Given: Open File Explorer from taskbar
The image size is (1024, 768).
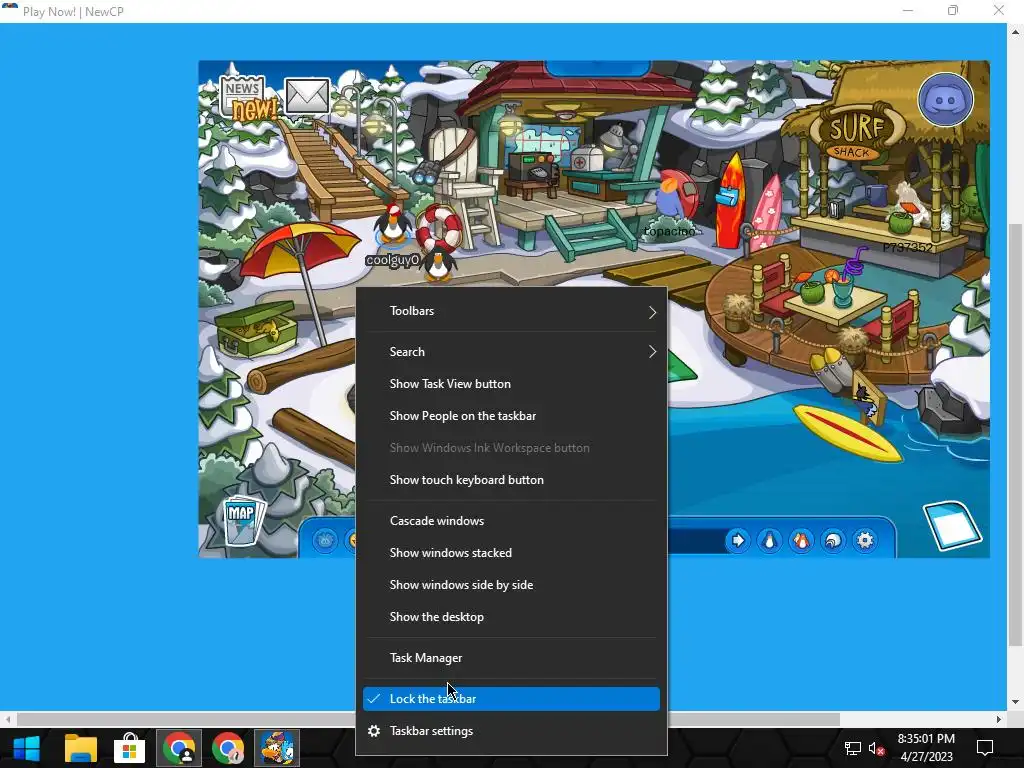Looking at the screenshot, I should click(x=81, y=748).
